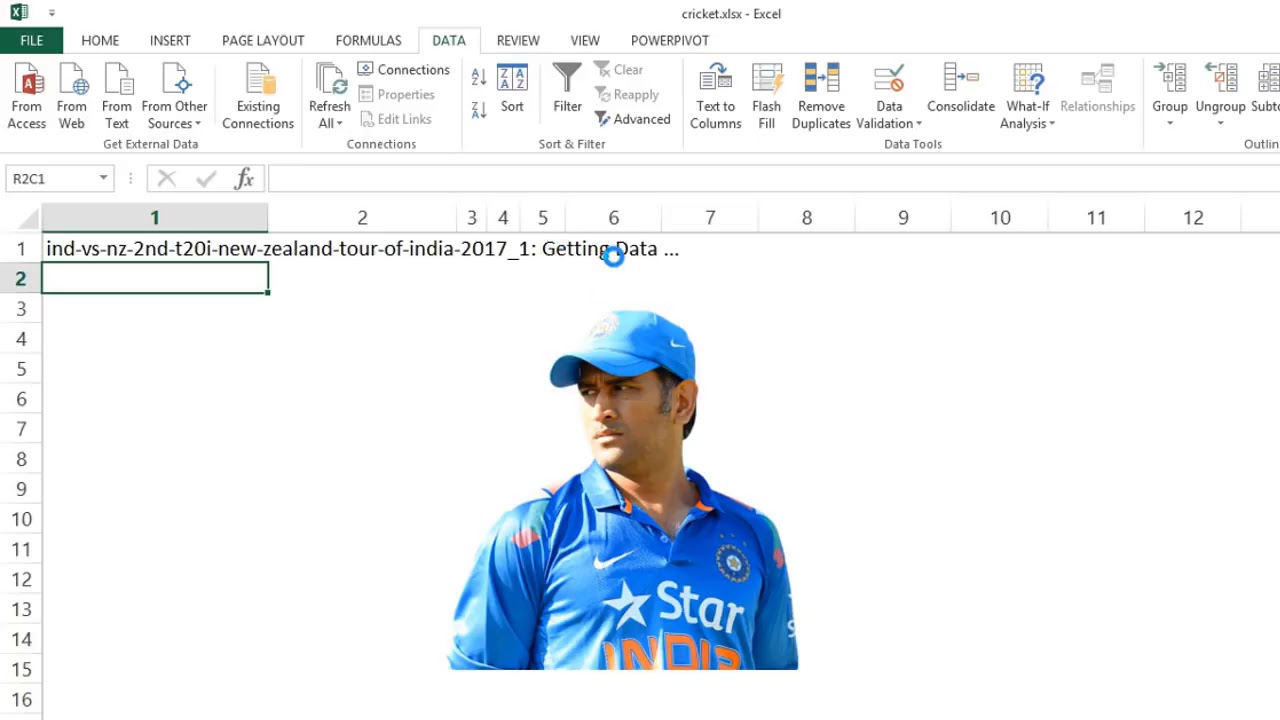The width and height of the screenshot is (1280, 720).
Task: Switch to the POWERPIVOT tab
Action: pyautogui.click(x=670, y=40)
